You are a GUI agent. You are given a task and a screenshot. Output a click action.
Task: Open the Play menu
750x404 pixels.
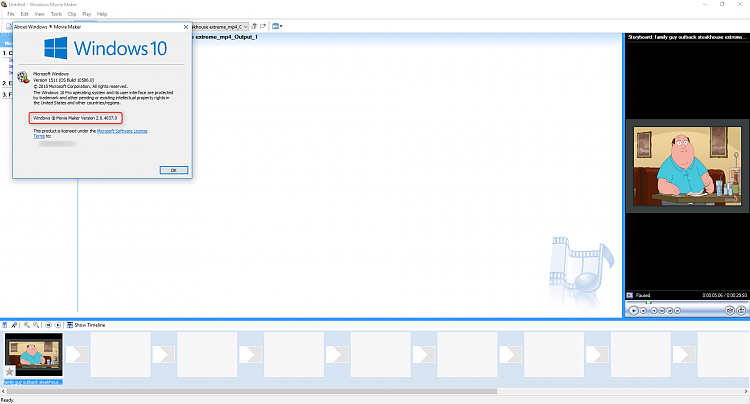[87, 14]
